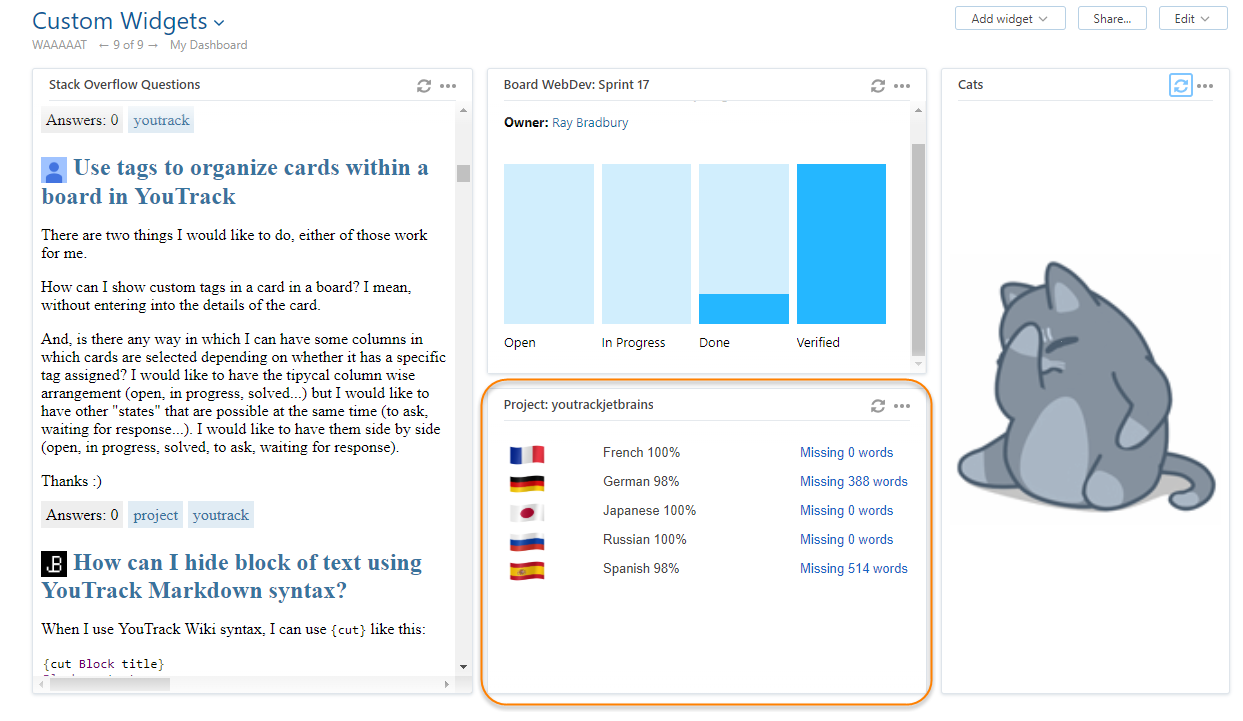Click the 'Japanese 100%' text
The height and width of the screenshot is (721, 1243).
(x=649, y=510)
